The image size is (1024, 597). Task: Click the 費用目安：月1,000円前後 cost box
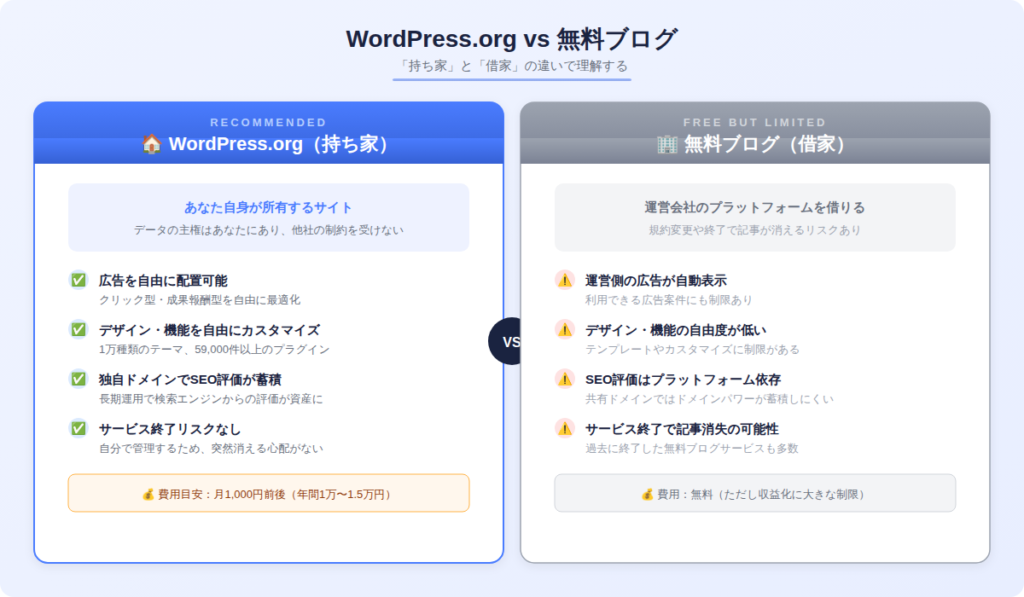tap(268, 493)
